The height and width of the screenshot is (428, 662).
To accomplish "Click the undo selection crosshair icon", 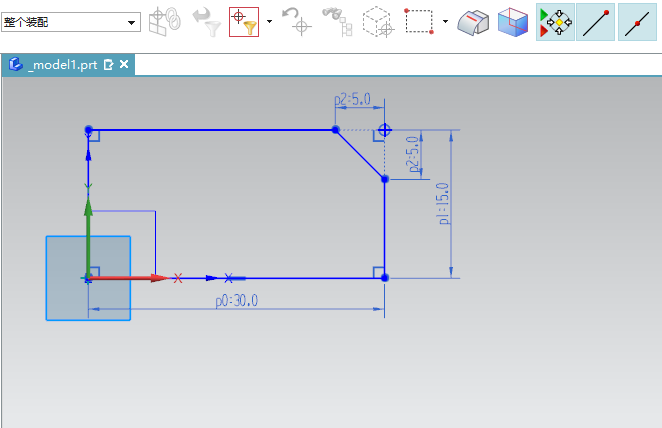I will pos(297,22).
